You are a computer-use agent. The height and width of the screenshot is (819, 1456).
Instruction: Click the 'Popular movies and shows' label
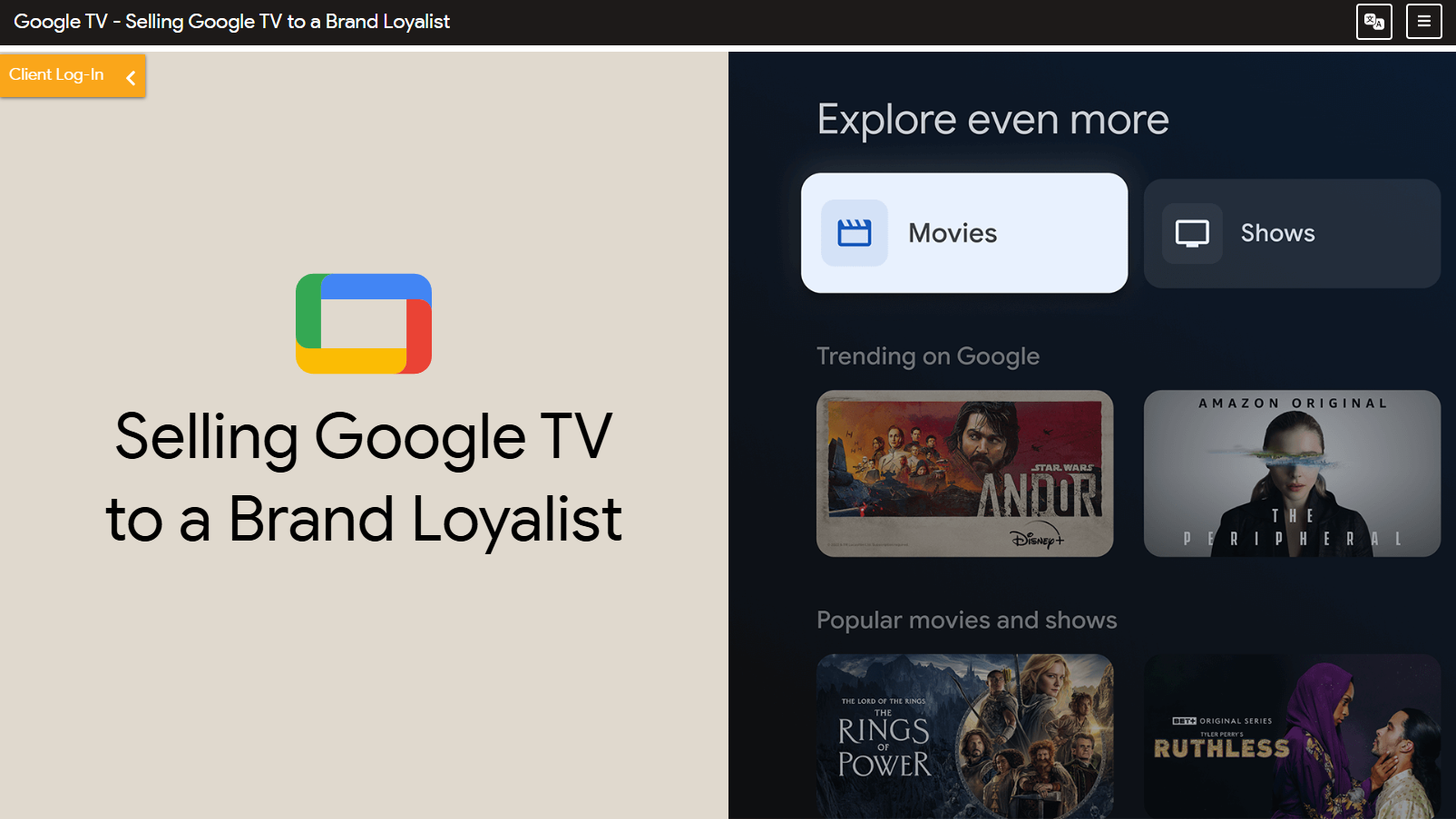tap(966, 620)
